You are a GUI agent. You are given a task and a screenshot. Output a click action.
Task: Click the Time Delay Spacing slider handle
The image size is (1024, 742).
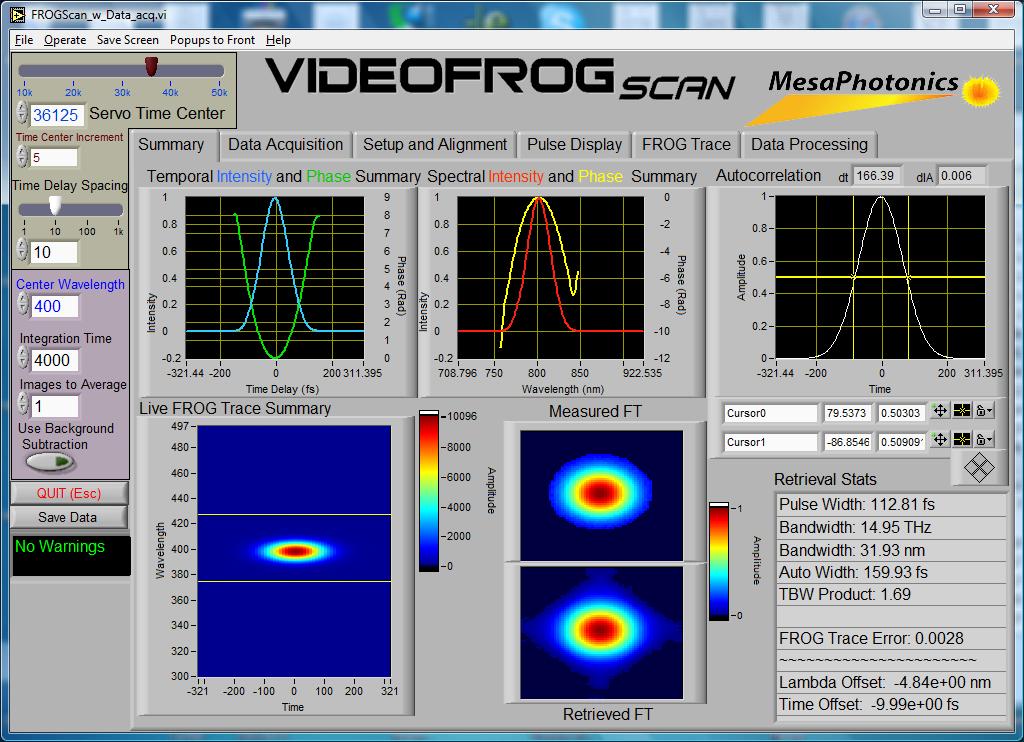click(x=55, y=205)
